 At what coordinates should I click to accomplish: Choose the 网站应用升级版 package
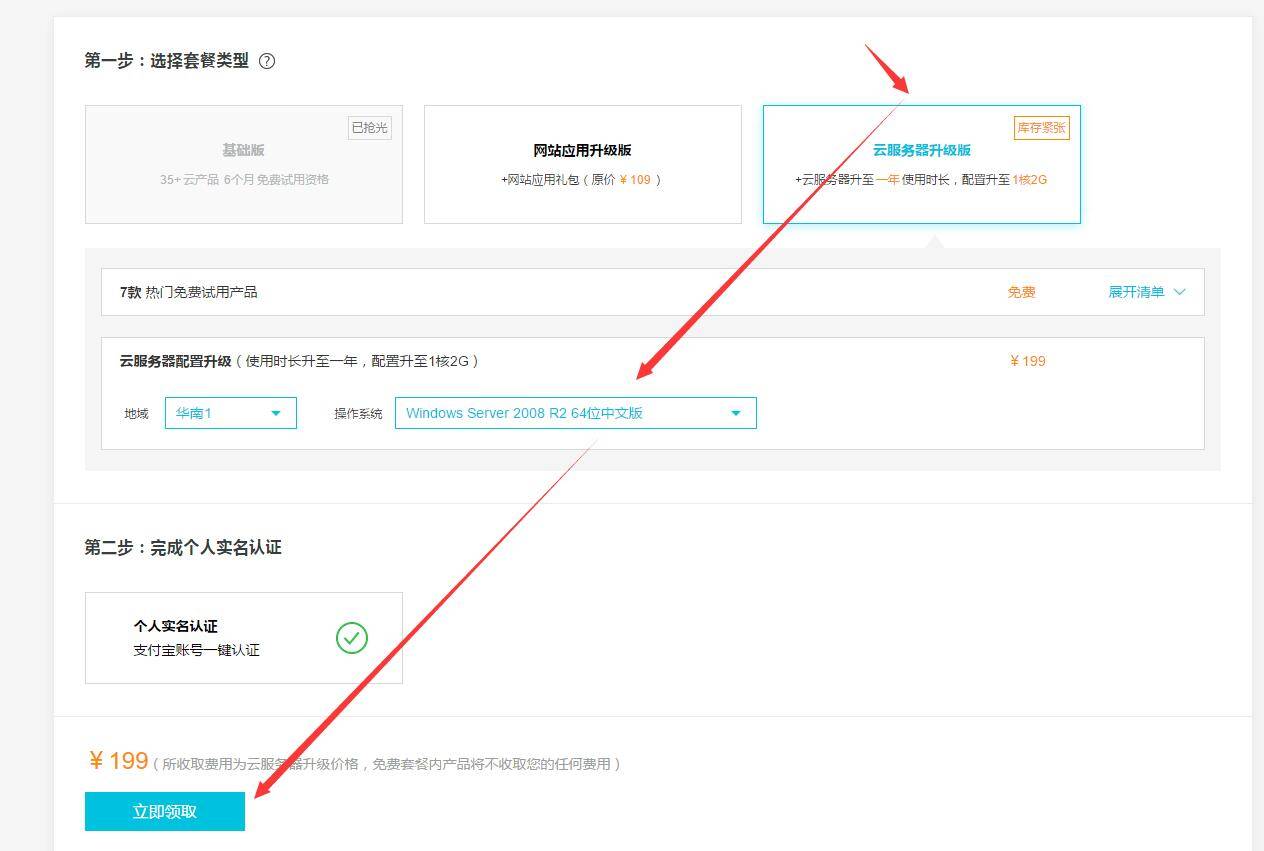582,164
